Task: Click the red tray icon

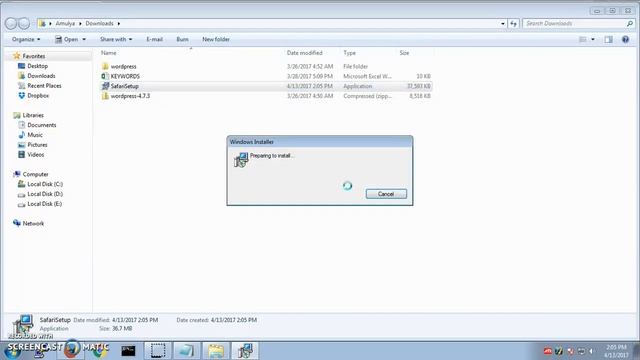Action: coord(548,351)
